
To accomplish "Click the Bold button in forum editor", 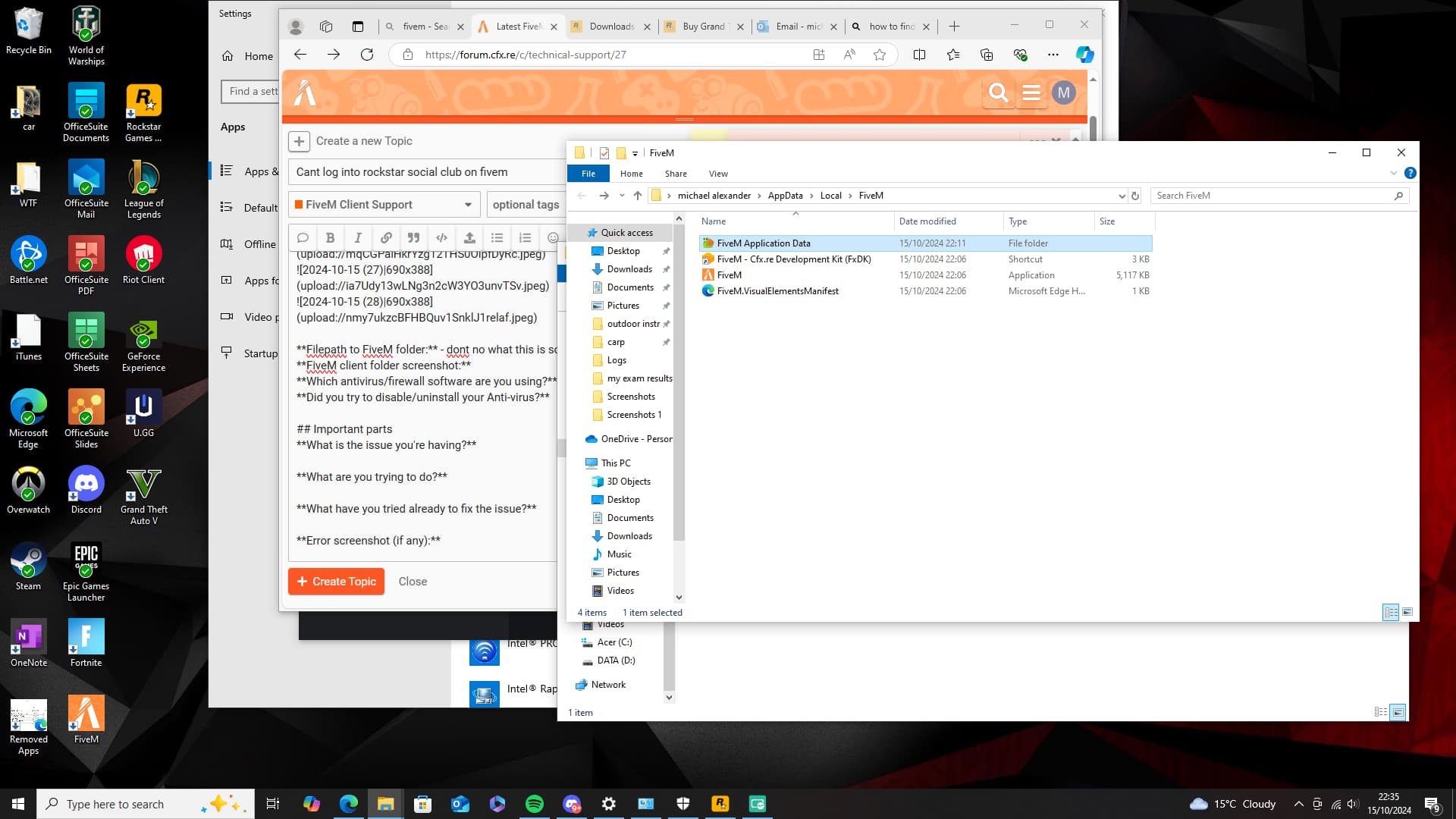I will [x=330, y=237].
